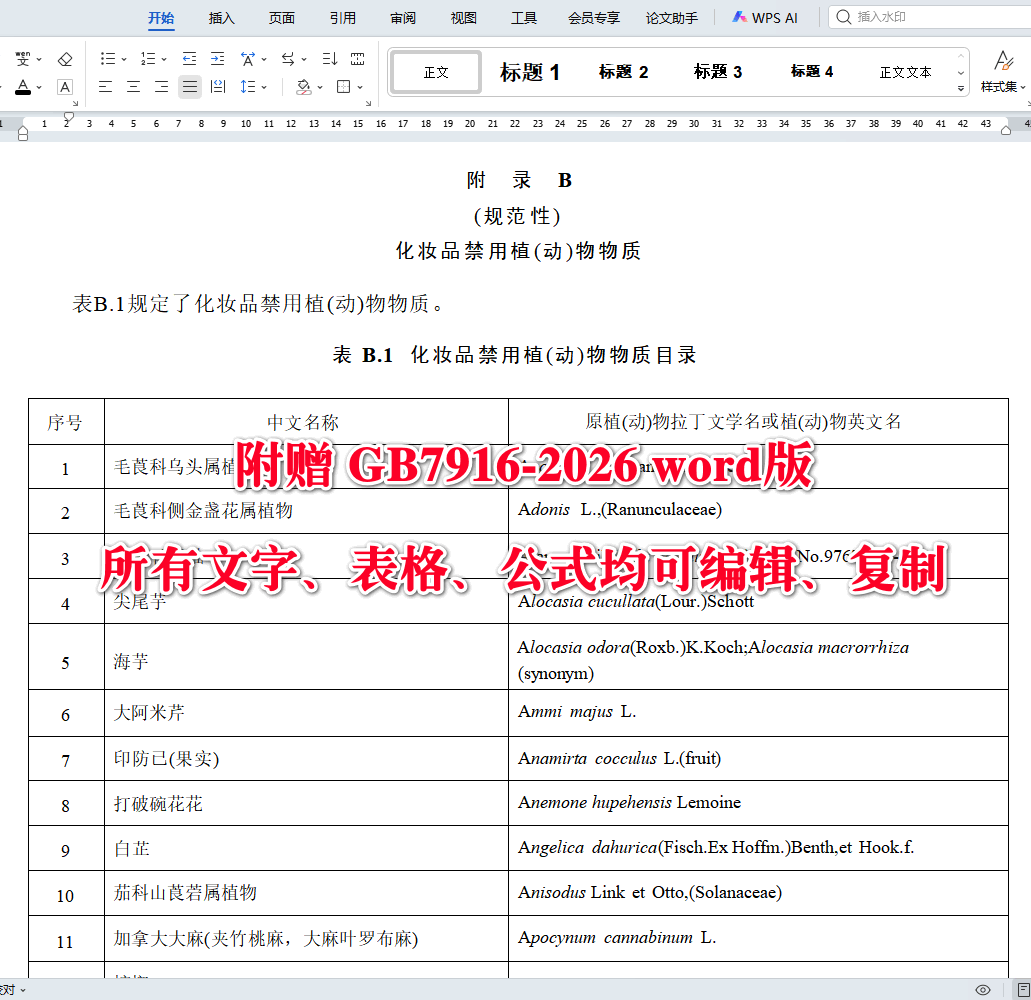The height and width of the screenshot is (1000, 1031).
Task: Open the bullet style dropdown arrow
Action: click(x=124, y=60)
